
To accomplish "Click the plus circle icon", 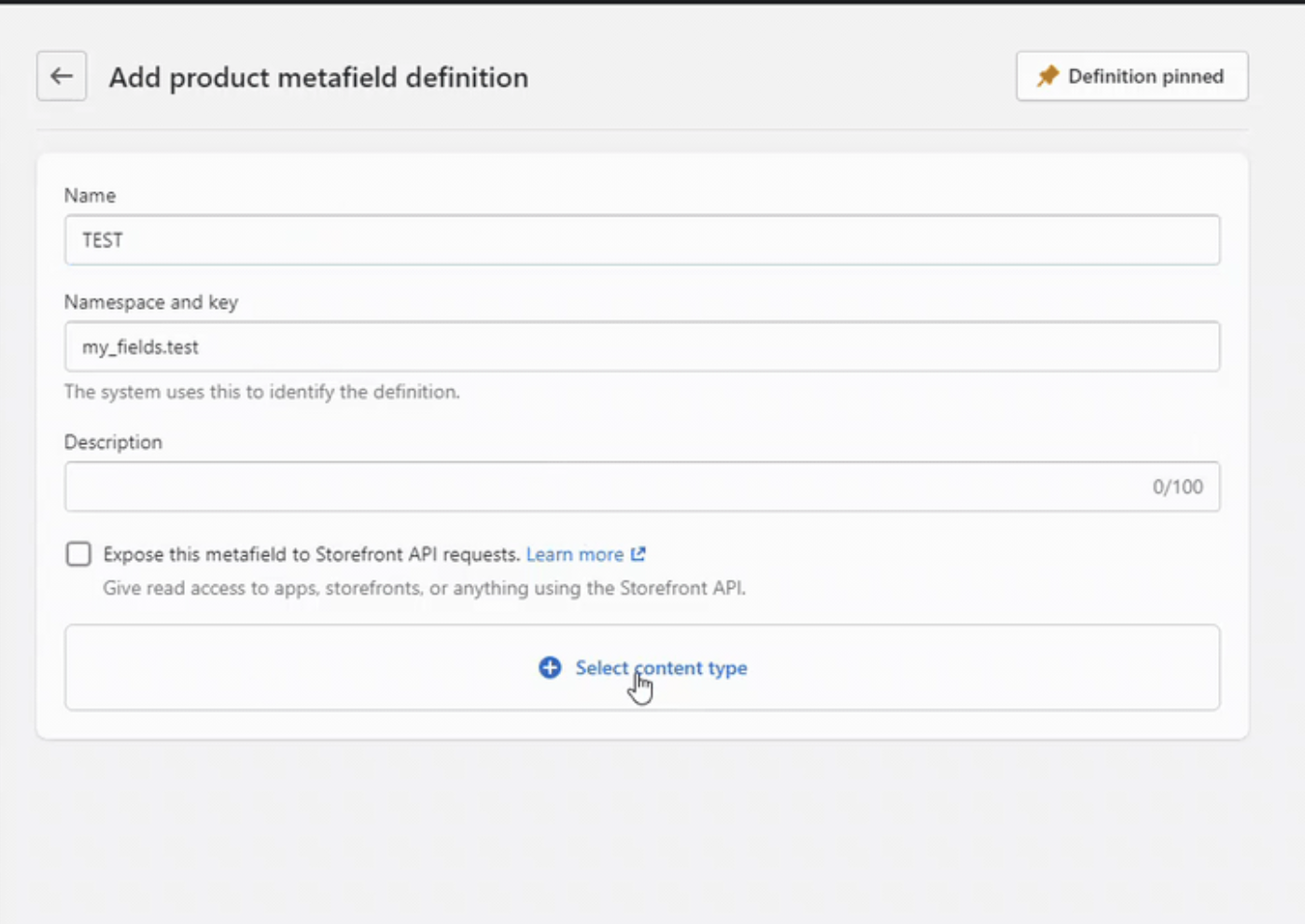I will tap(550, 667).
